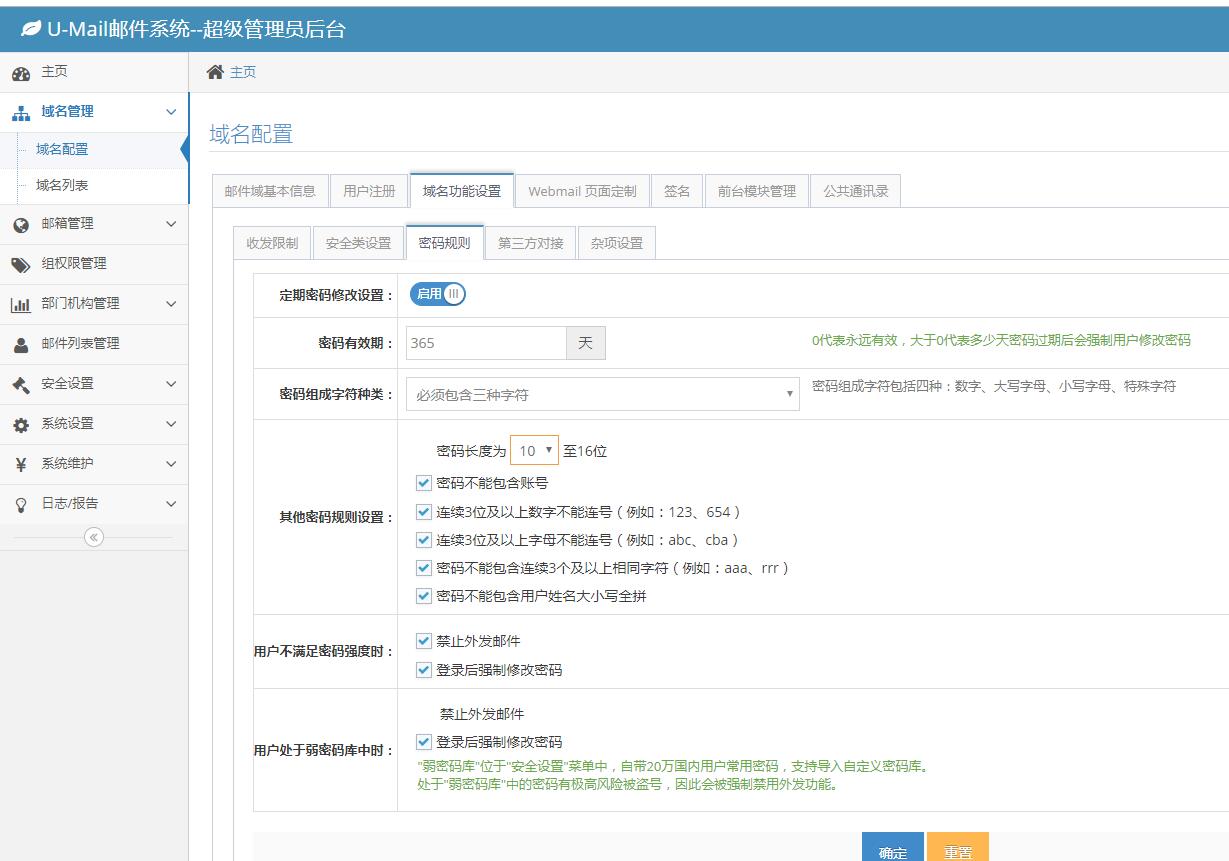Click the dashboard icon beside 主页

coord(20,73)
